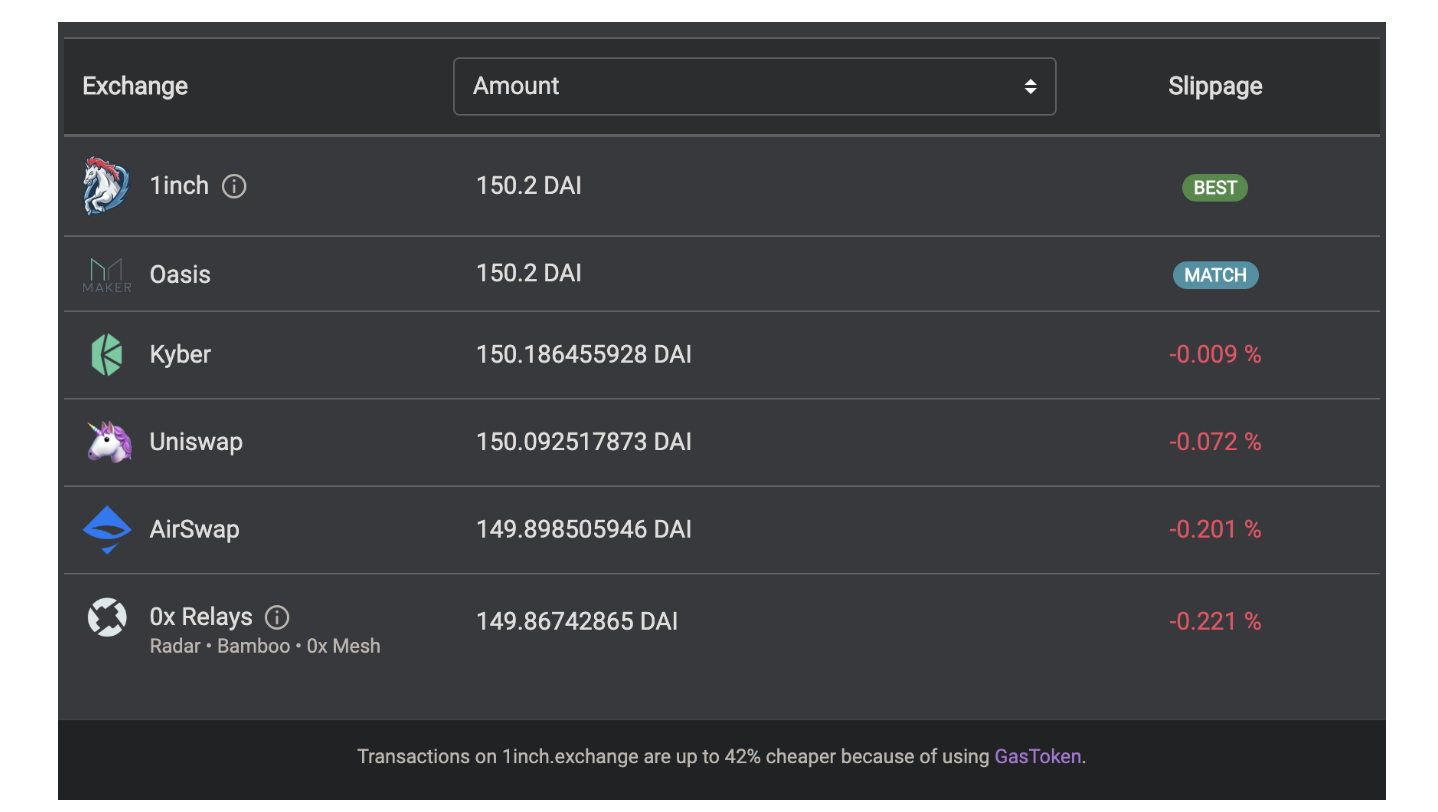Click the Slippage column header
1438x812 pixels.
1215,86
